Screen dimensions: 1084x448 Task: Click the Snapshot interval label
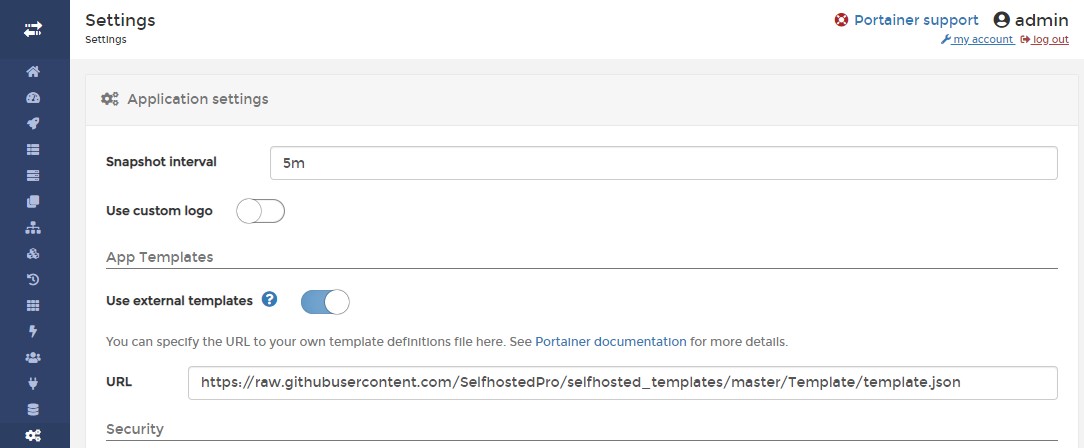pos(161,162)
